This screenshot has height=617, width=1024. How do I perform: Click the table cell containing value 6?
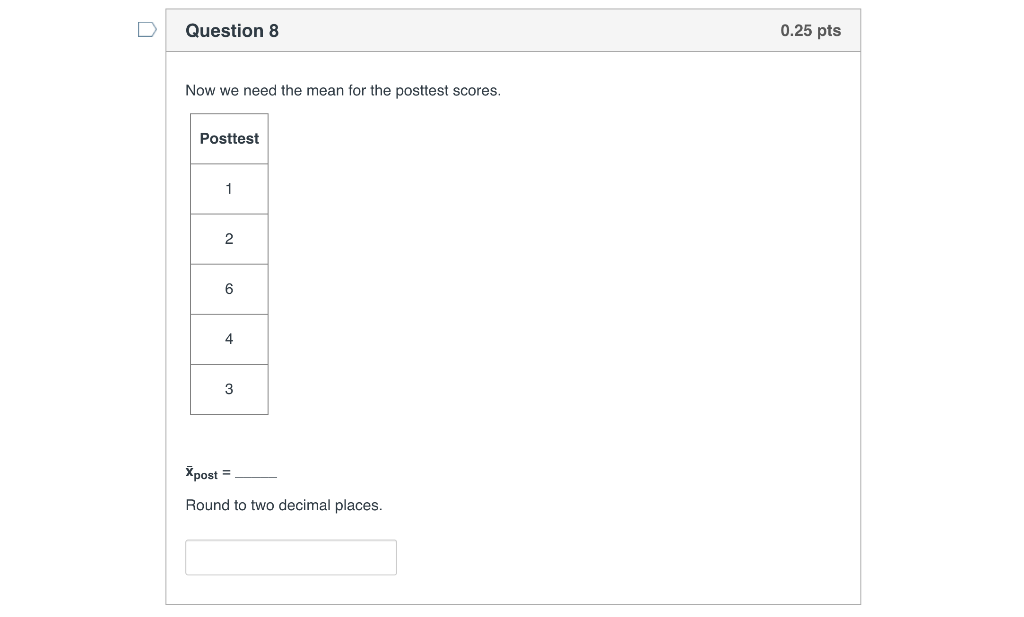pyautogui.click(x=229, y=288)
